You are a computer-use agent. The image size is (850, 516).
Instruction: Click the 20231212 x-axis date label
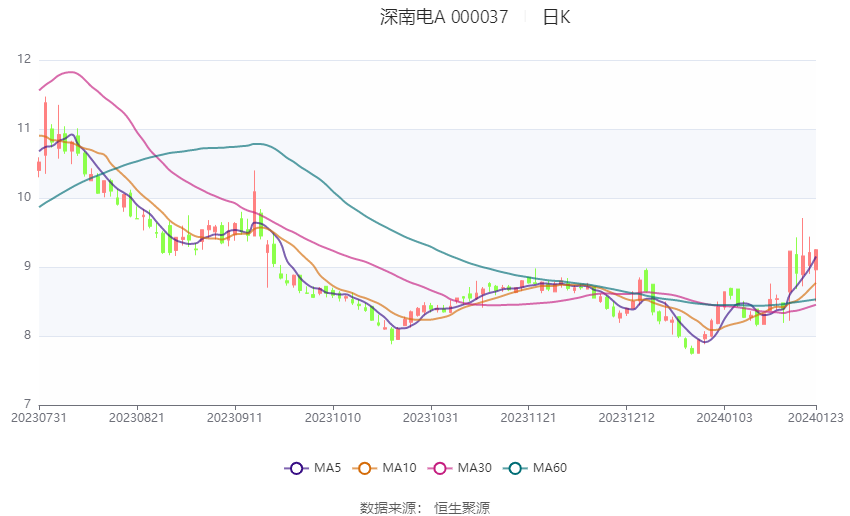[x=626, y=418]
